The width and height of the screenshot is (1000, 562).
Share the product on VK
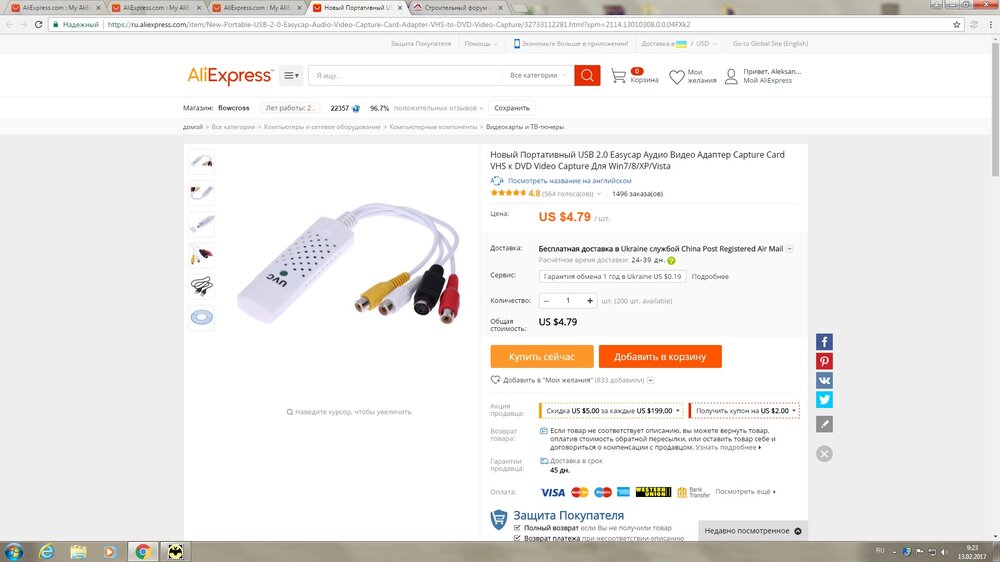click(824, 380)
